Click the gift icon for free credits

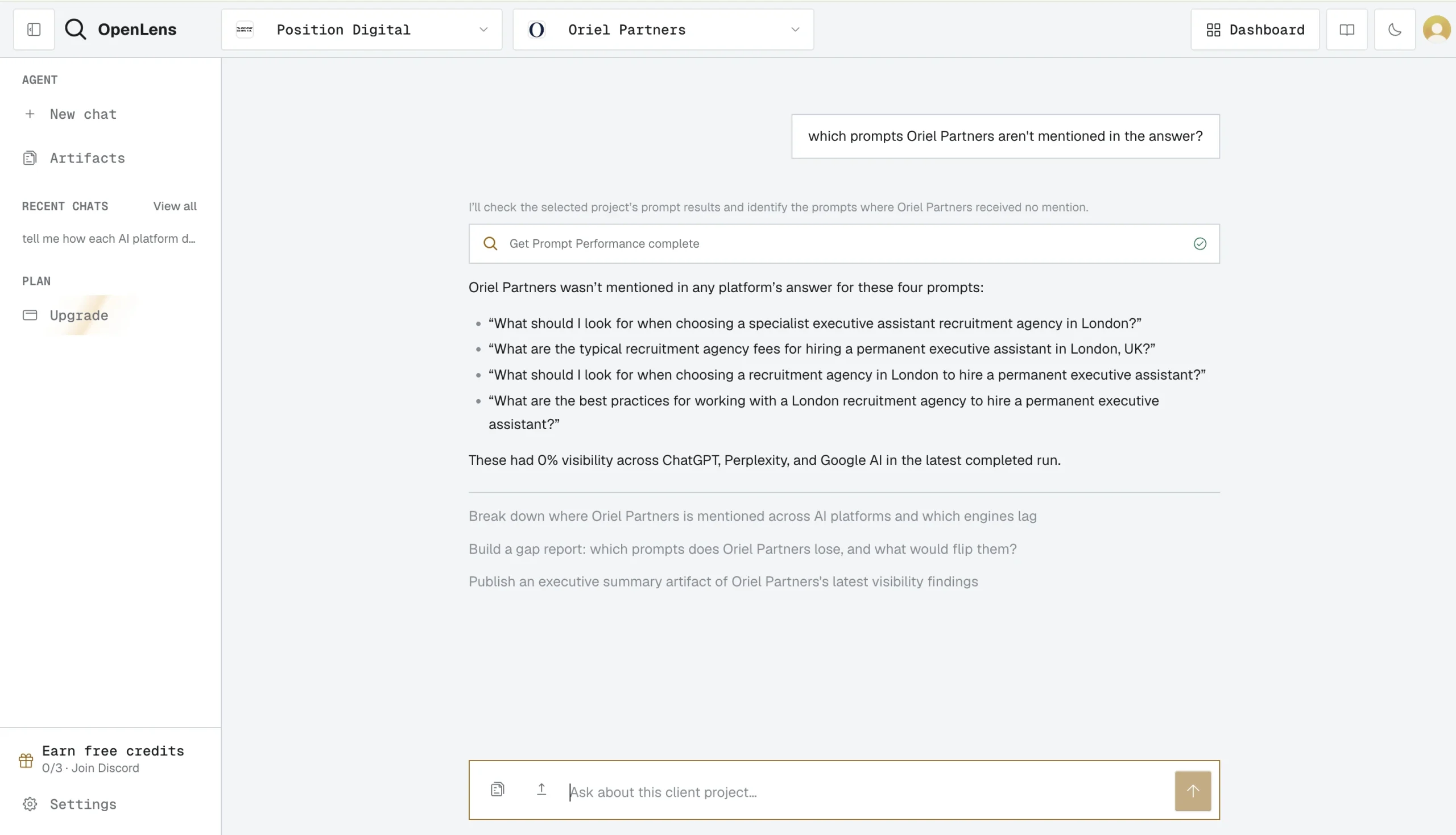pyautogui.click(x=26, y=760)
